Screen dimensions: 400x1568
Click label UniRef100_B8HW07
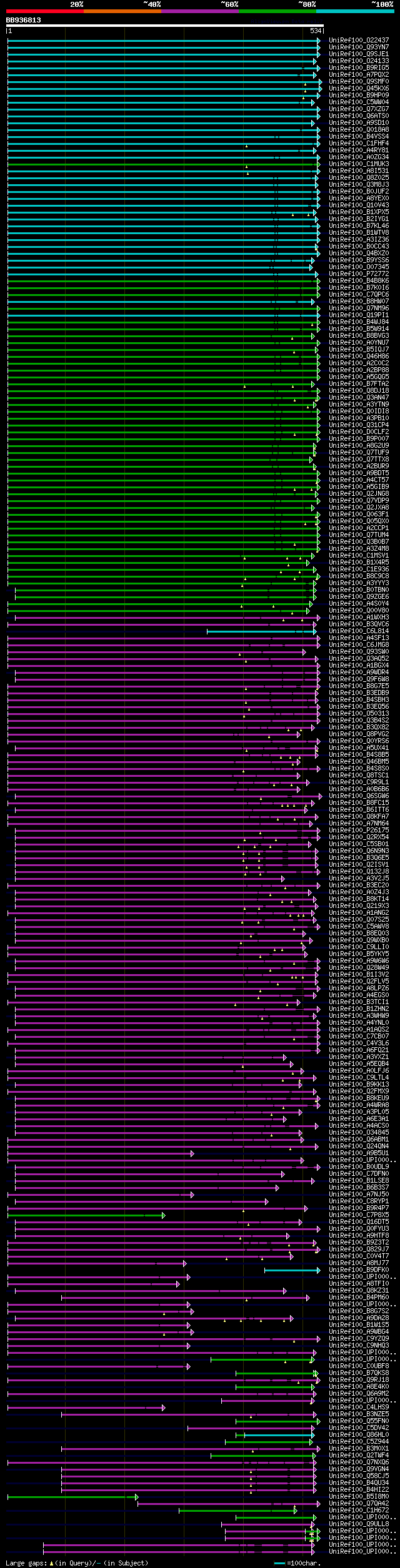359,302
